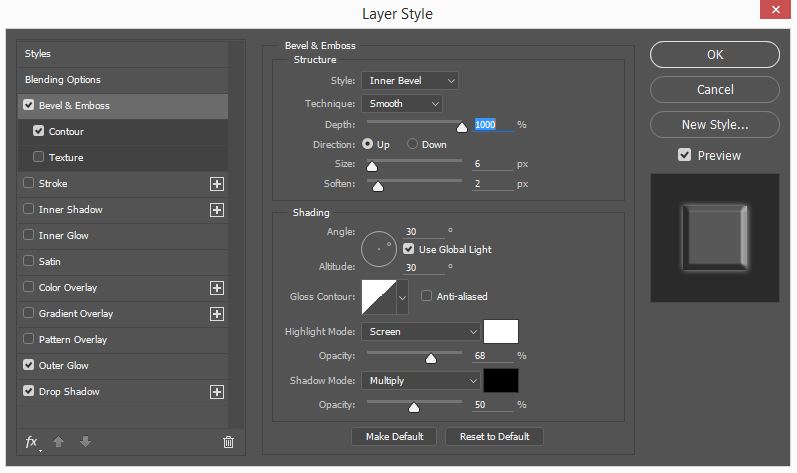
Task: Enable the Anti-aliased checkbox
Action: pos(426,296)
